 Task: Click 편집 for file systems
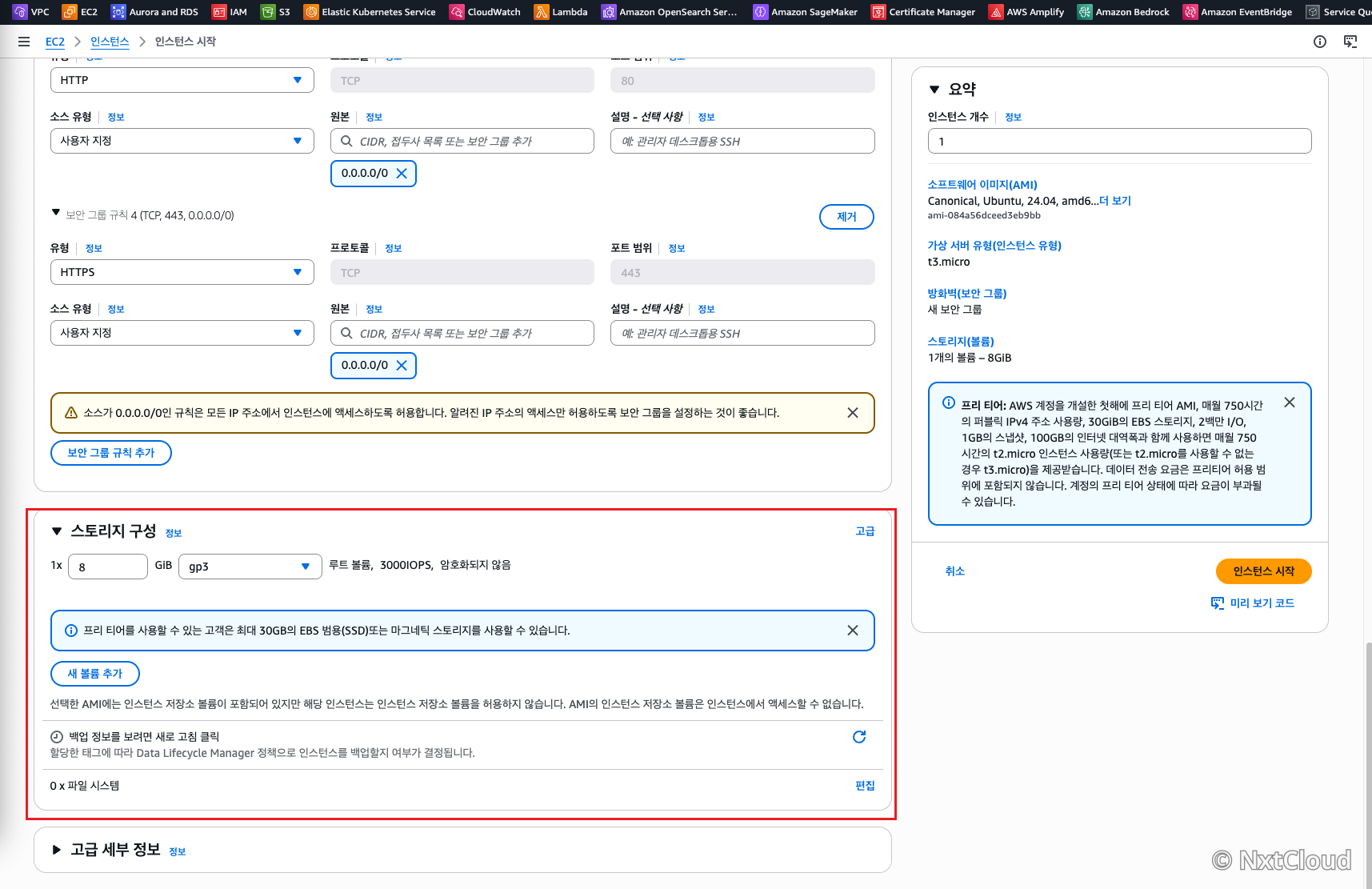point(865,786)
